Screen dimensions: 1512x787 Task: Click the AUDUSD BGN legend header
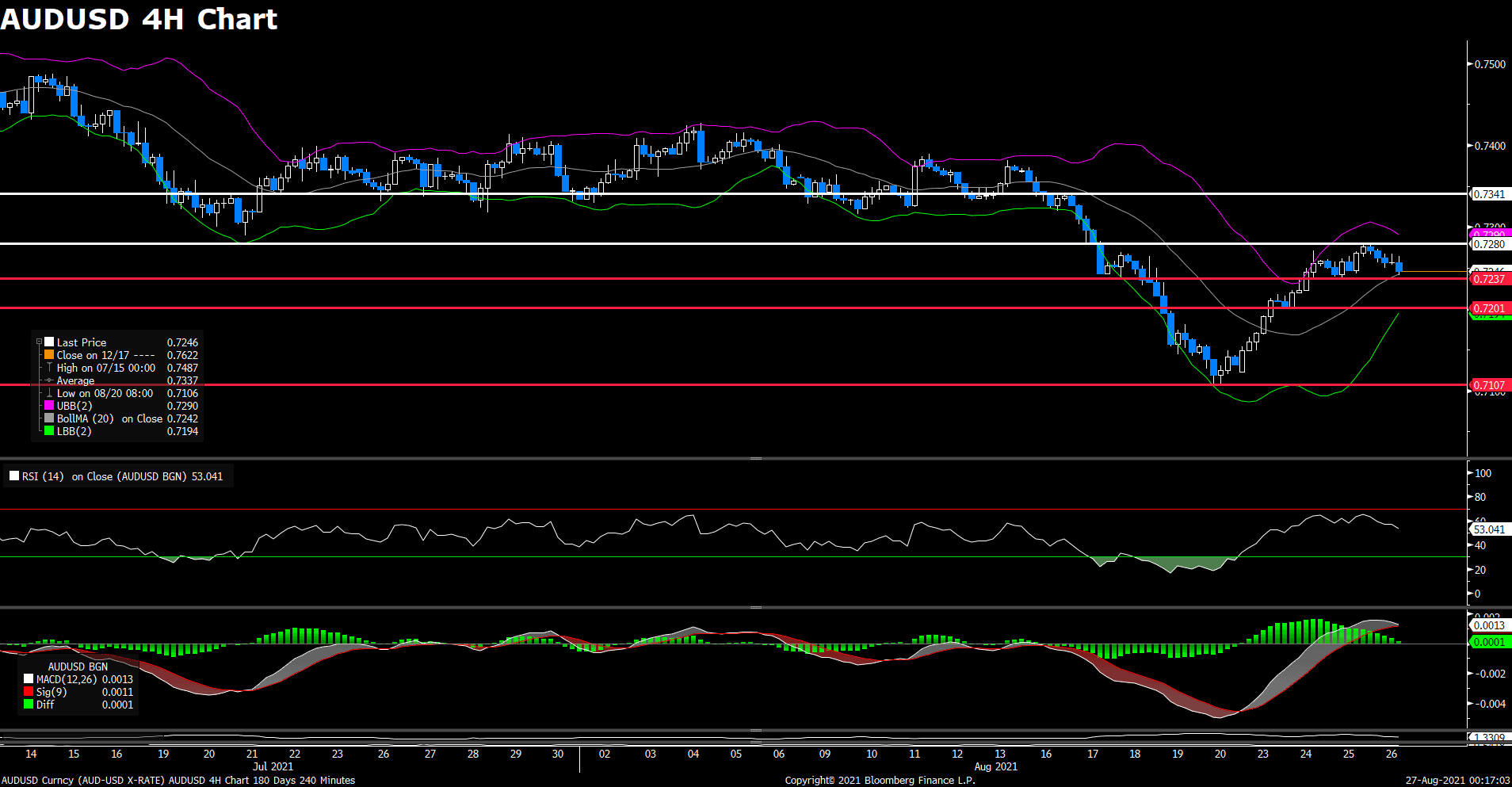(x=78, y=667)
